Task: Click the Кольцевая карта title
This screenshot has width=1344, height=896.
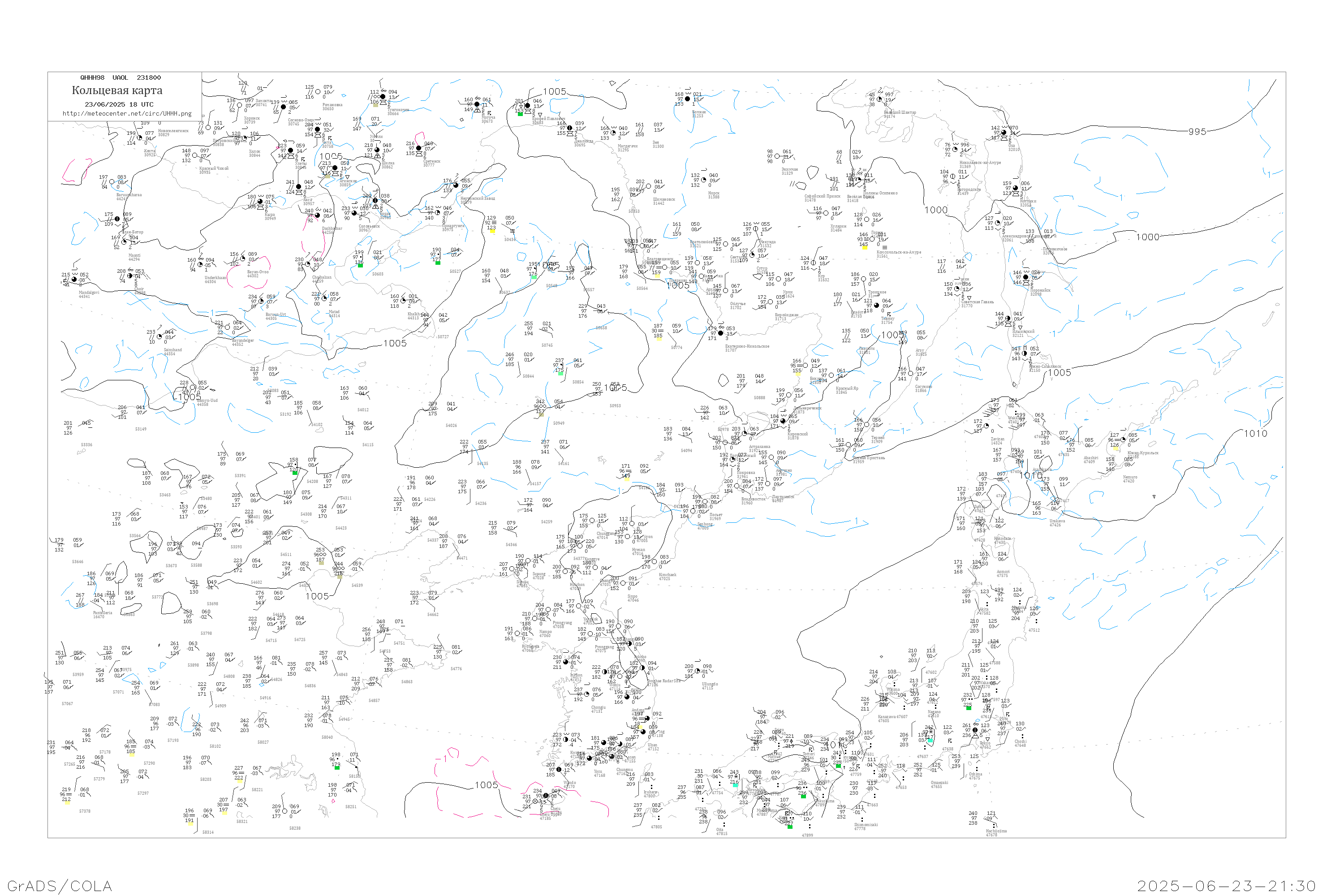Action: tap(117, 90)
